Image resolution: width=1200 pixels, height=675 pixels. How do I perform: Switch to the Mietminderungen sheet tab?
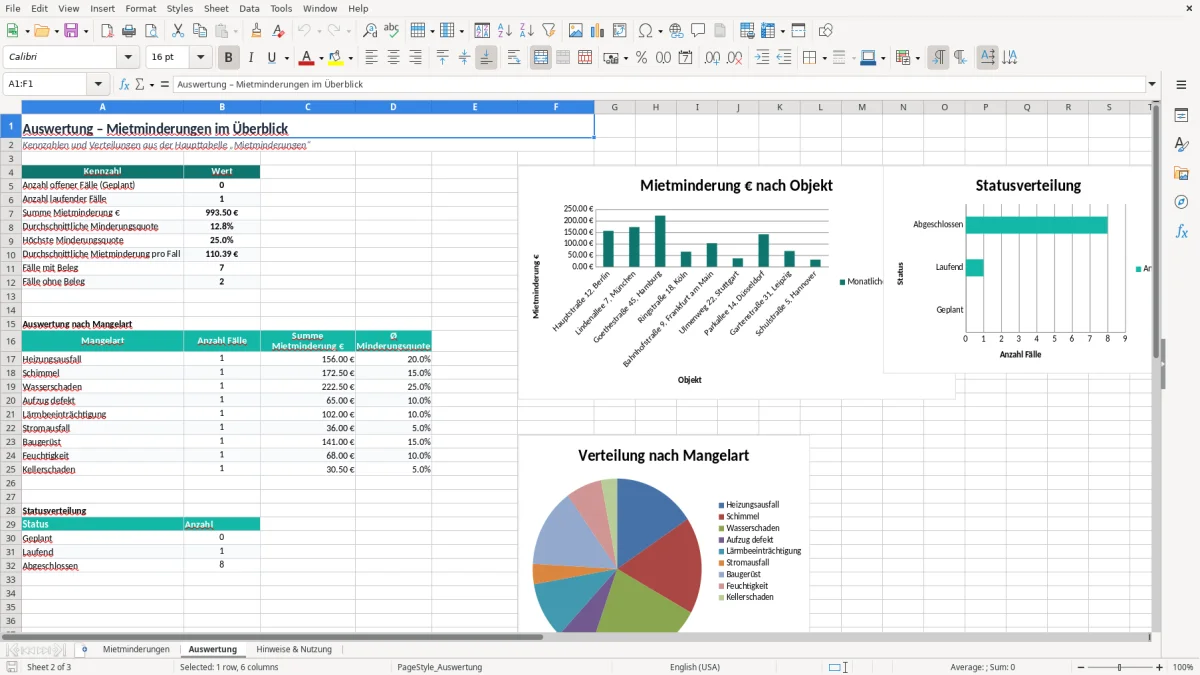(136, 649)
